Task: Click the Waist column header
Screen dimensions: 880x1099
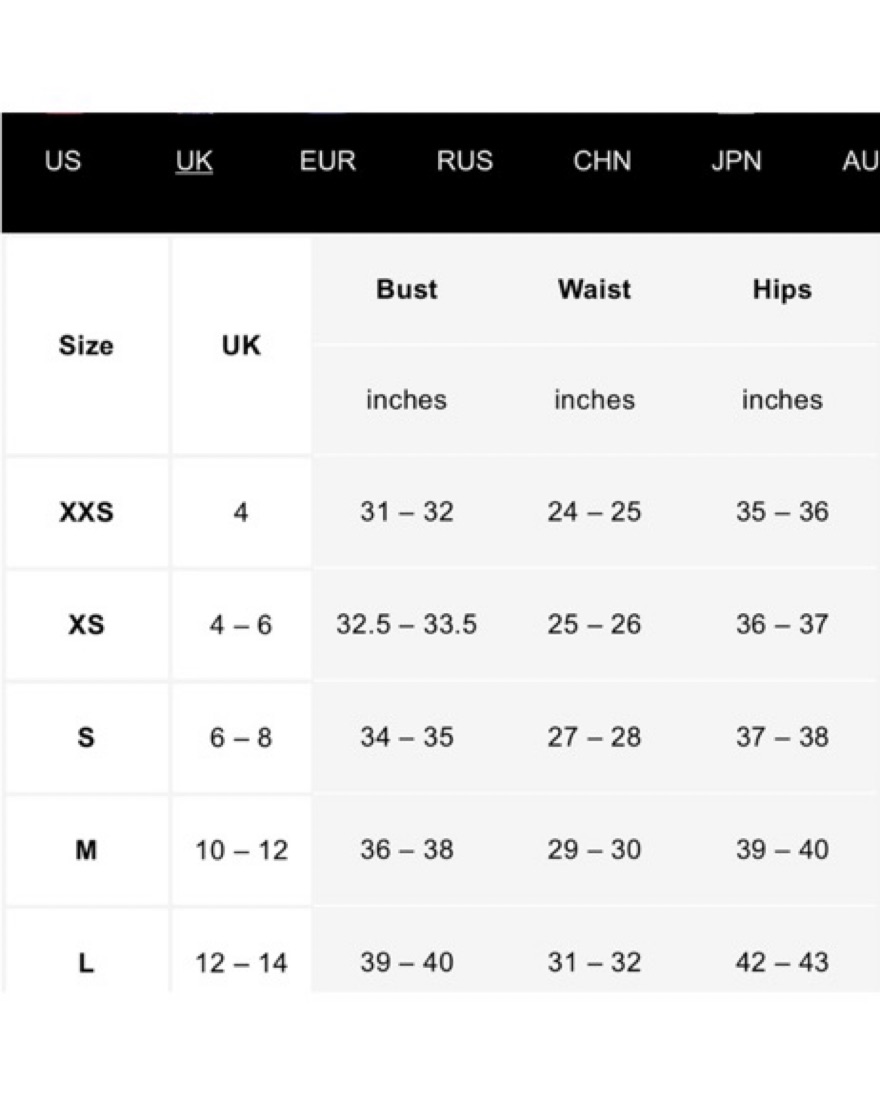Action: (x=594, y=289)
